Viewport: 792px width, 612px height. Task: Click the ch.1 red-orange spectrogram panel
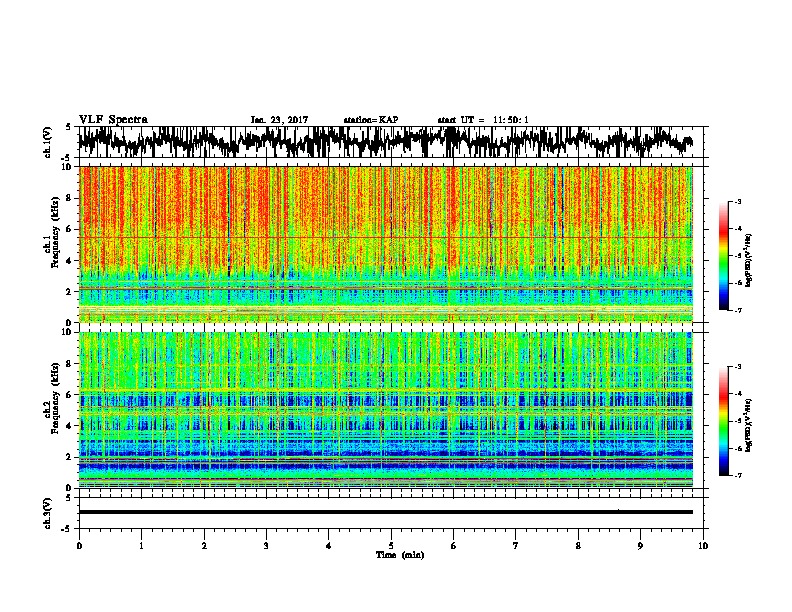point(386,244)
